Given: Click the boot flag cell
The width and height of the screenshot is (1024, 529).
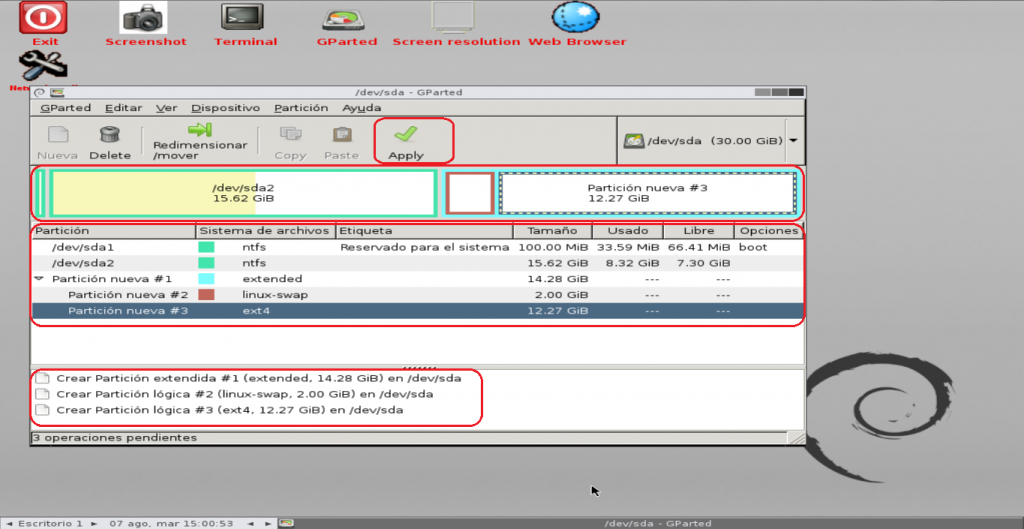Looking at the screenshot, I should [753, 248].
